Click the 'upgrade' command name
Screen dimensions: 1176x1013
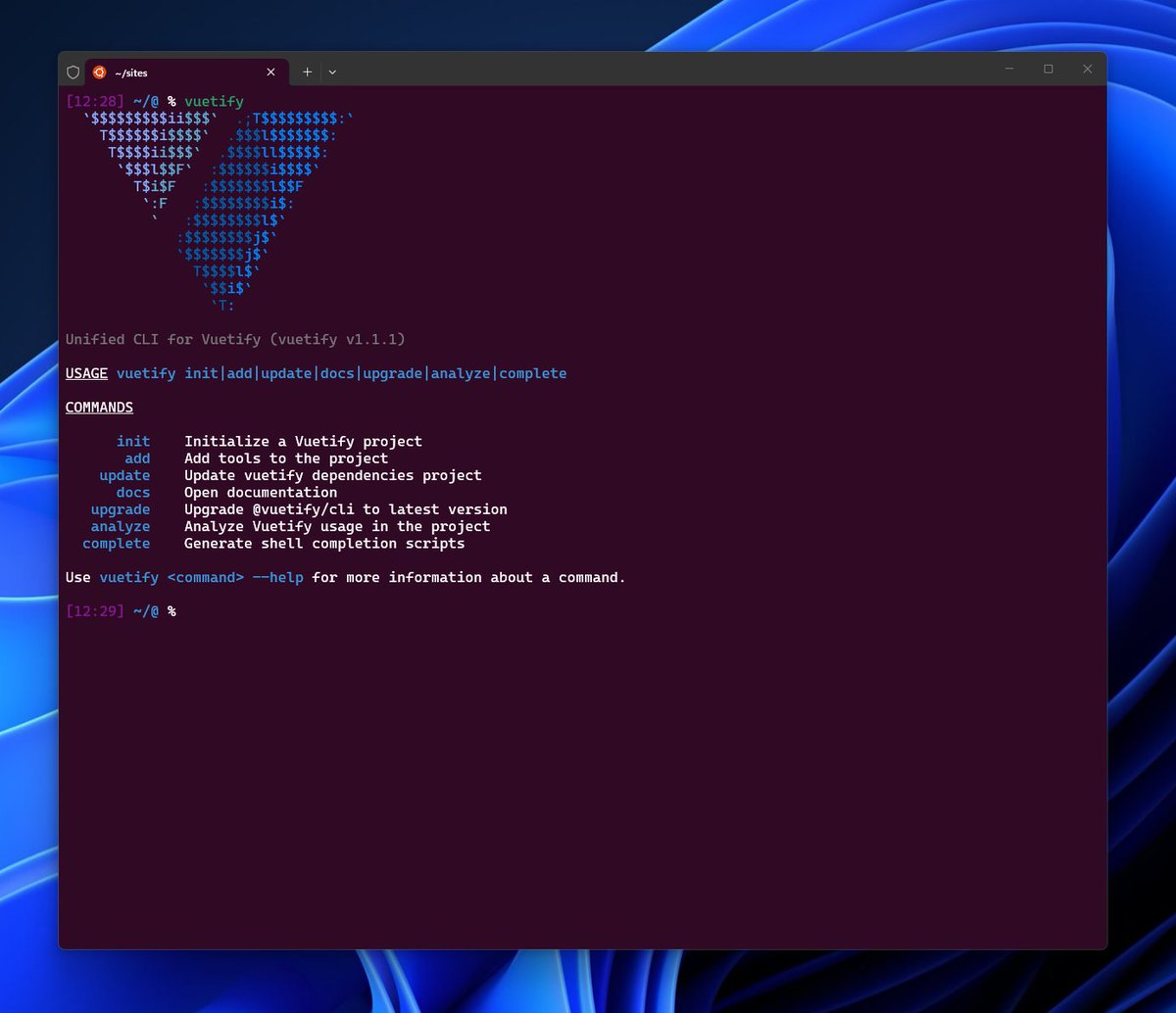coord(121,509)
